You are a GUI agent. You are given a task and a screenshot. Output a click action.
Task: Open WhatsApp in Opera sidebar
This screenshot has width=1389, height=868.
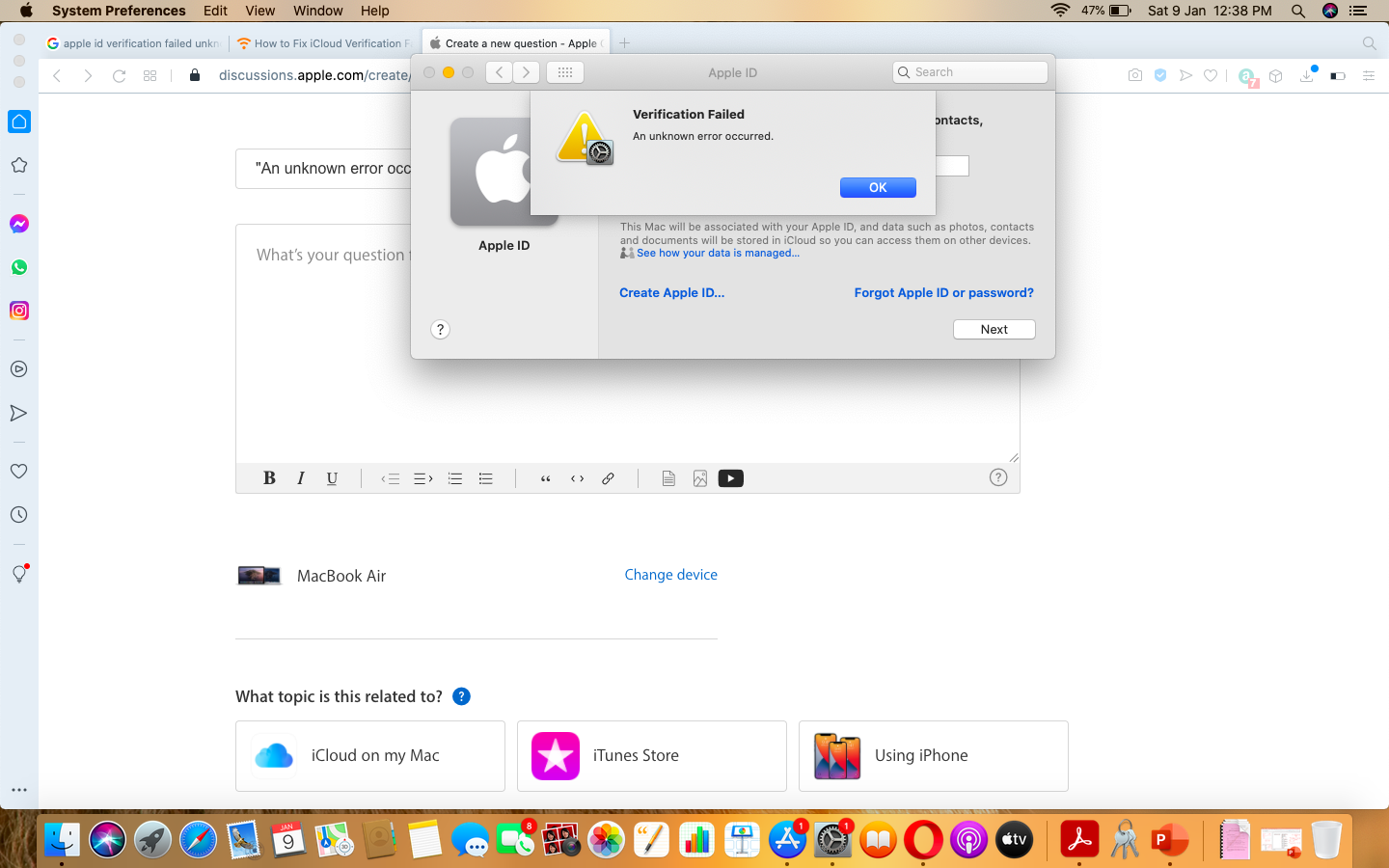[x=19, y=267]
